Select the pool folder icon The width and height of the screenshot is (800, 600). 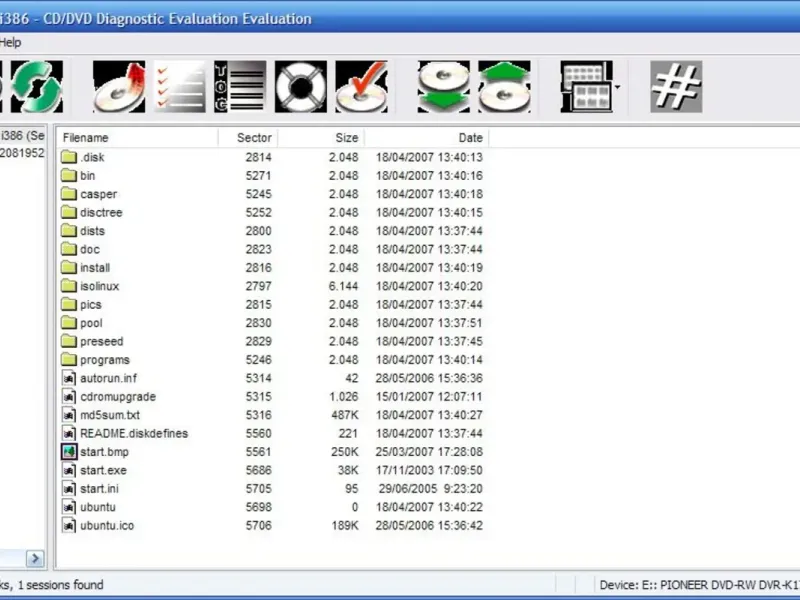click(69, 322)
